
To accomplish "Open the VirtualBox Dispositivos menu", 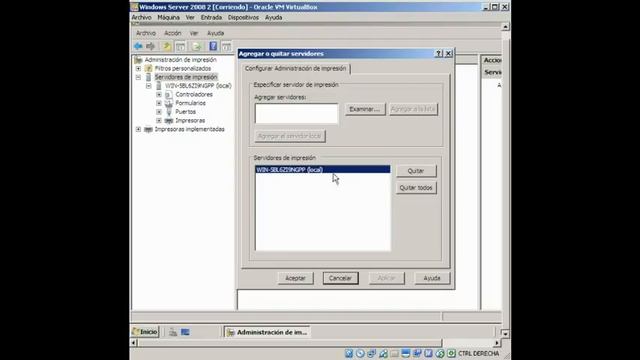I will pos(243,18).
